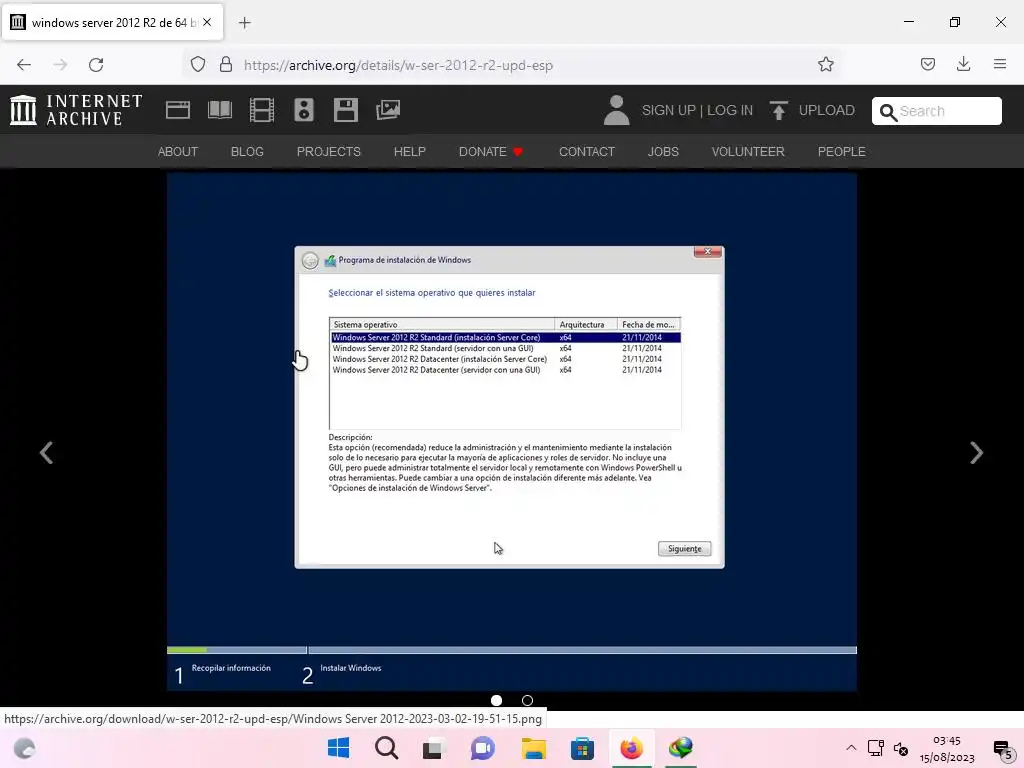Click the Firefox address bar URL
The height and width of the screenshot is (768, 1024).
[x=398, y=65]
